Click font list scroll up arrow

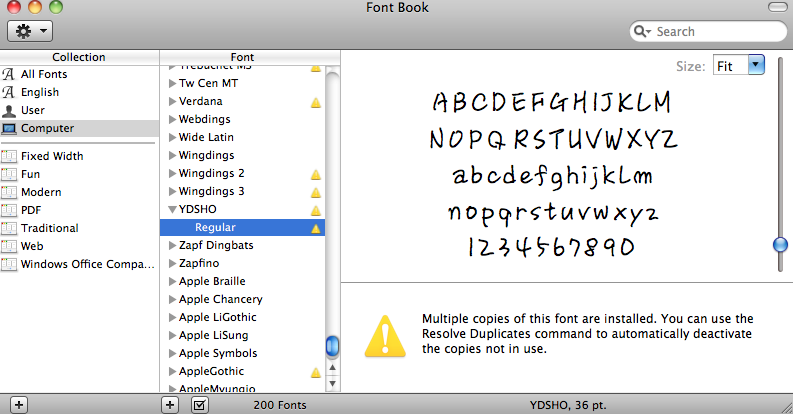click(x=332, y=367)
